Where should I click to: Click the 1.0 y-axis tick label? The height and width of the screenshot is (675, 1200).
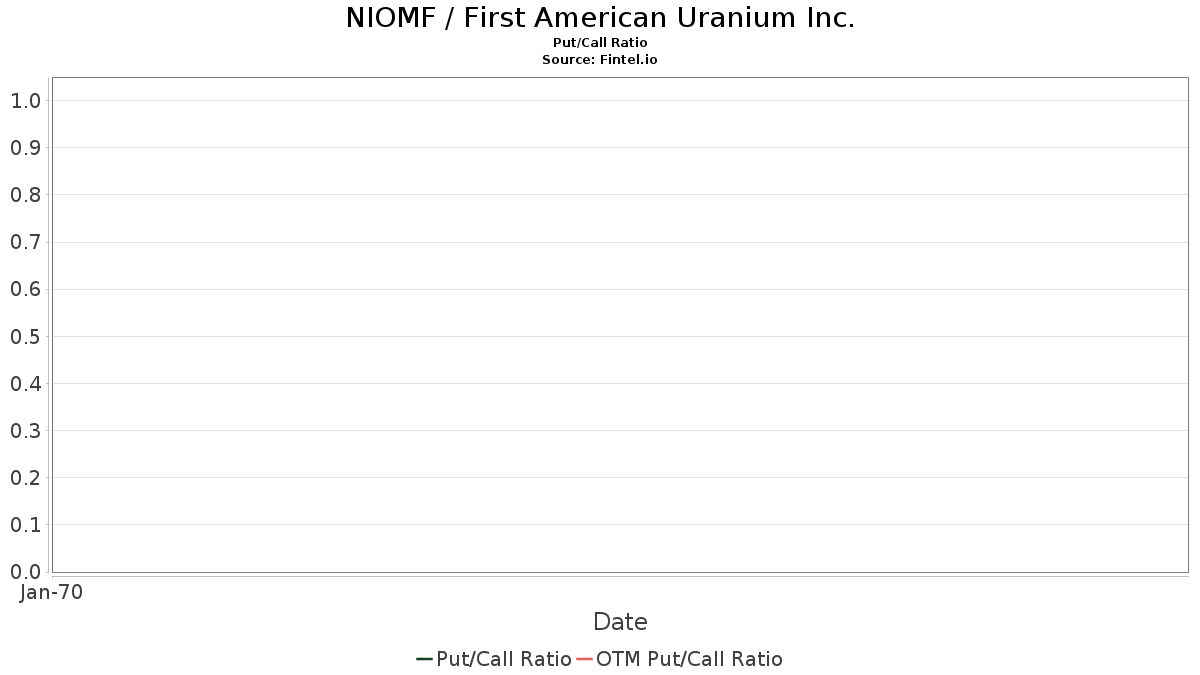[25, 101]
